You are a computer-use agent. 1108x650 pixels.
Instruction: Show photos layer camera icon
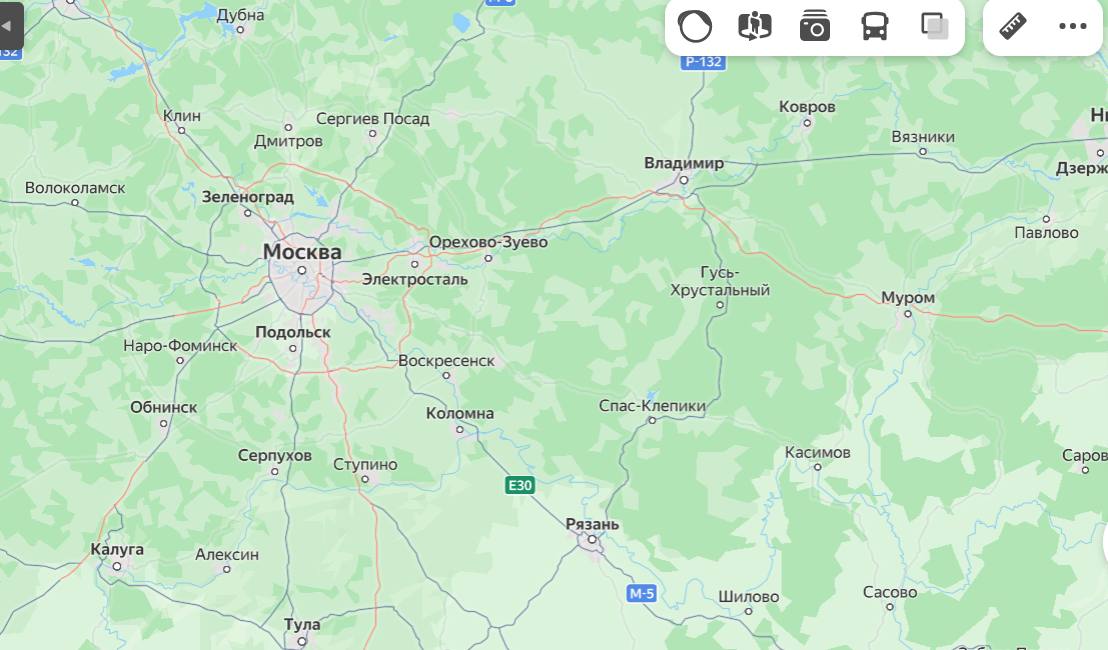coord(815,27)
